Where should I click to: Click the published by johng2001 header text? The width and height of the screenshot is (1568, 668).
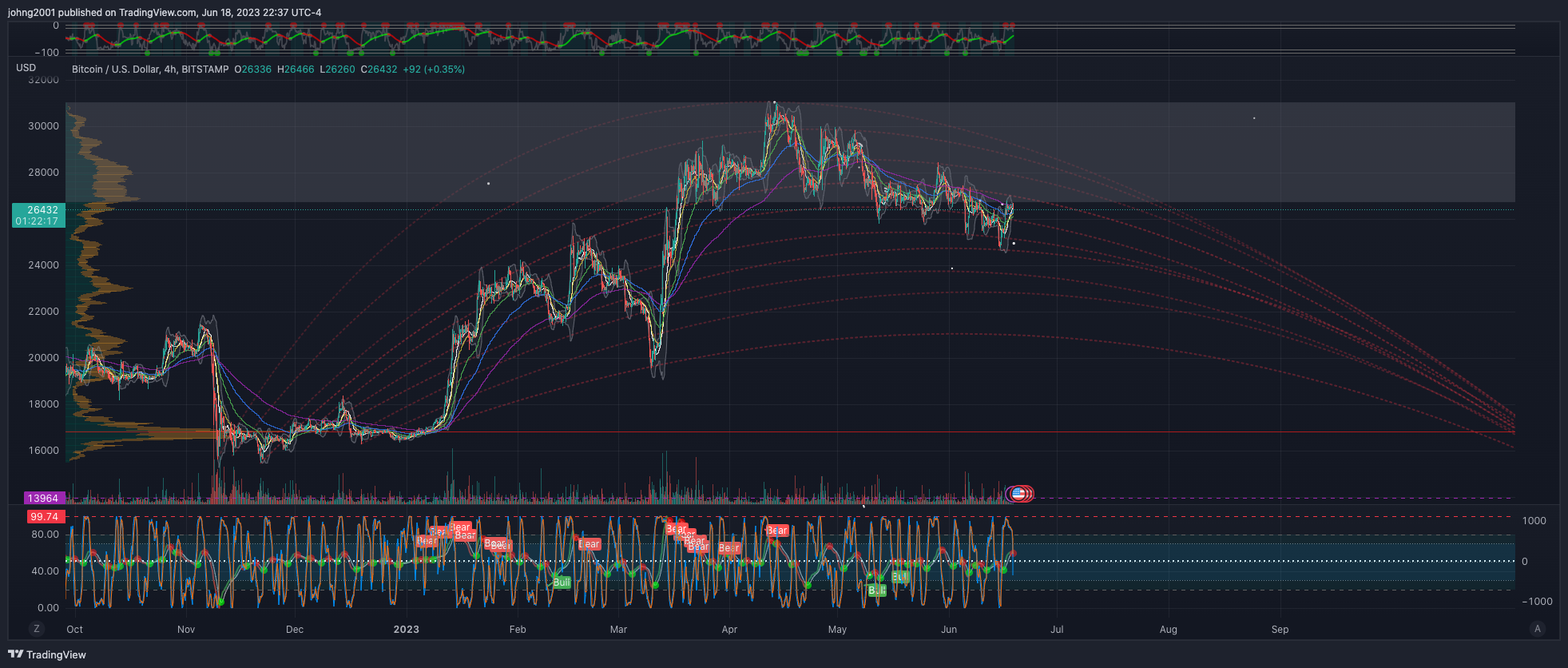tap(165, 13)
